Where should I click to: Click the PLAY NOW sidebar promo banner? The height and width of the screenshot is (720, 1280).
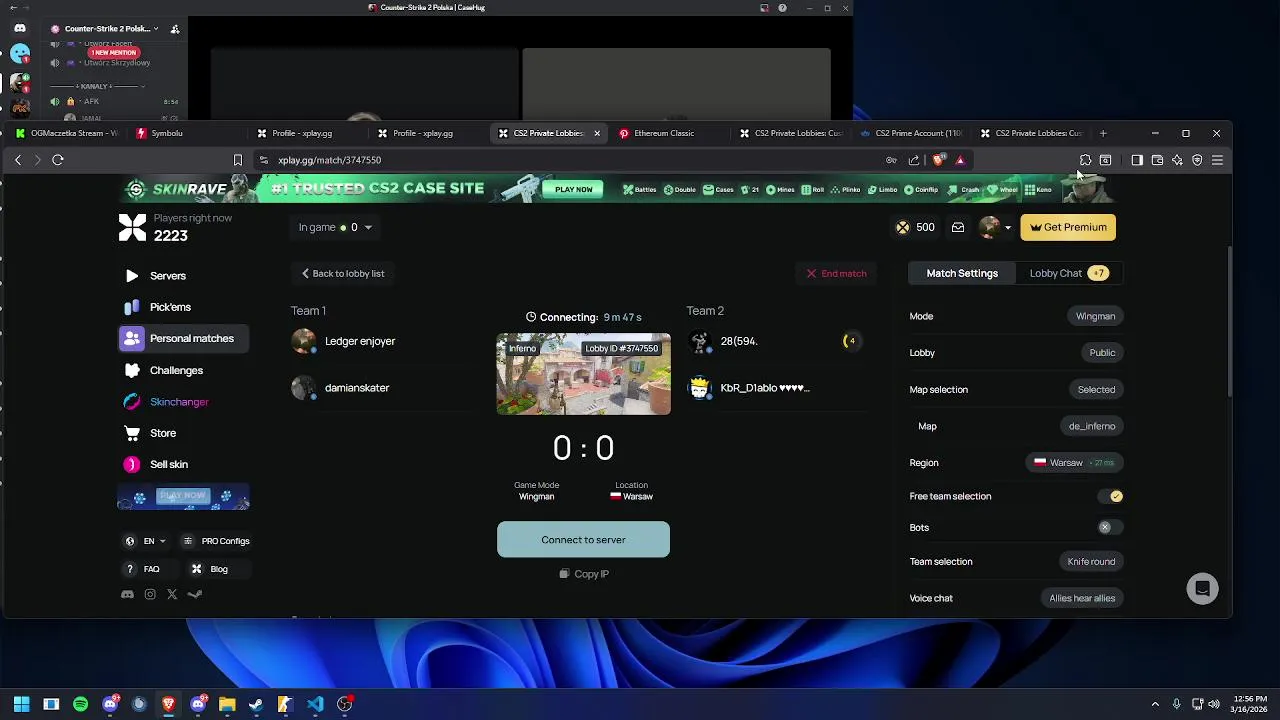[183, 497]
